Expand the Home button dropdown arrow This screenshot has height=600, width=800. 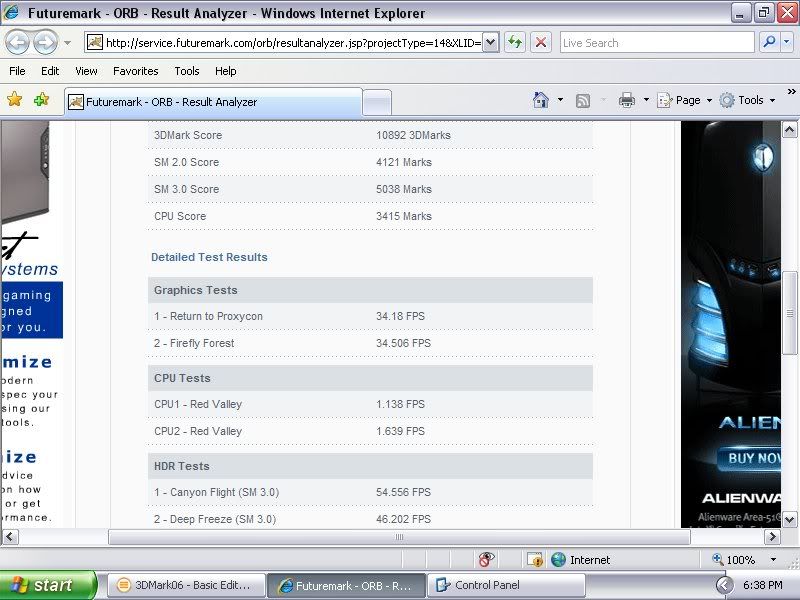tap(560, 100)
